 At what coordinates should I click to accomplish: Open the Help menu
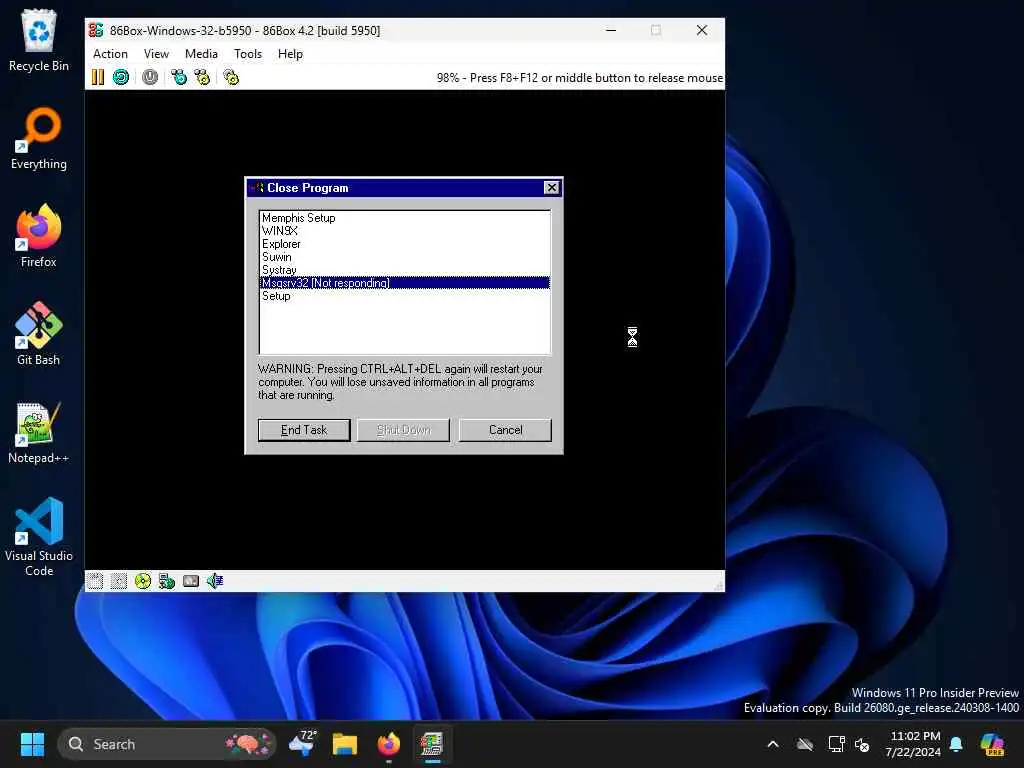(291, 54)
